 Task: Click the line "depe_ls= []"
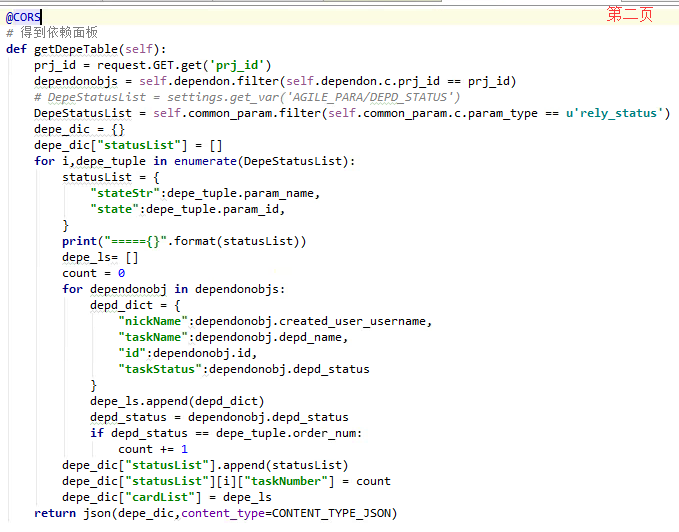click(100, 258)
